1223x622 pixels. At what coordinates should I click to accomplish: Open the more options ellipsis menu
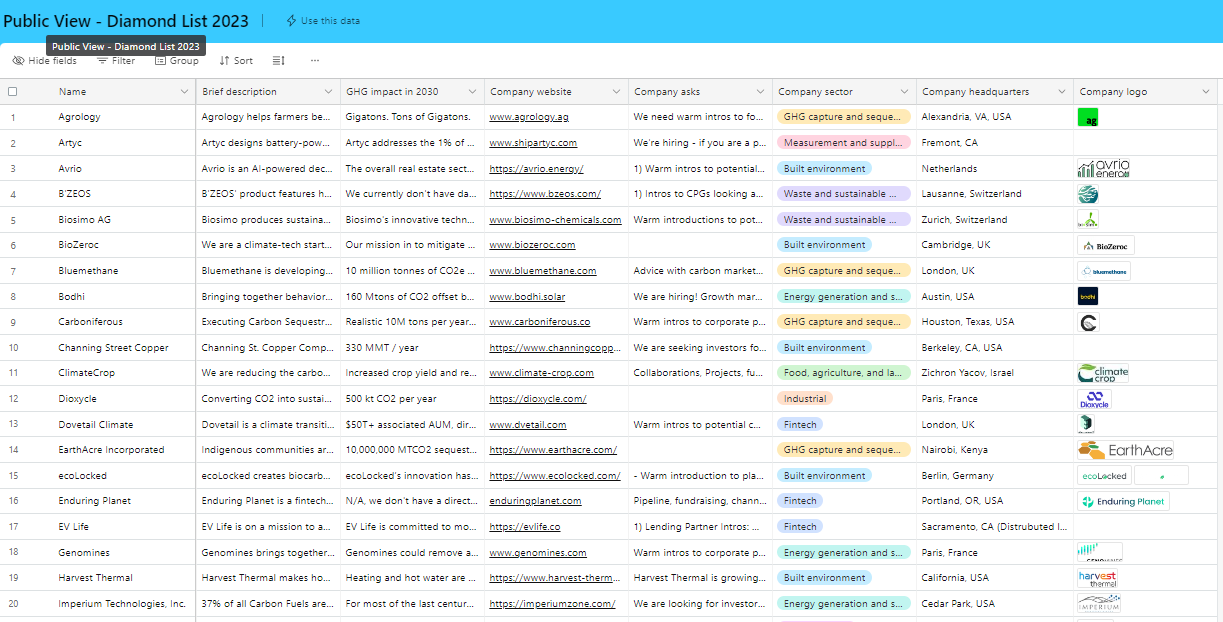(x=315, y=61)
